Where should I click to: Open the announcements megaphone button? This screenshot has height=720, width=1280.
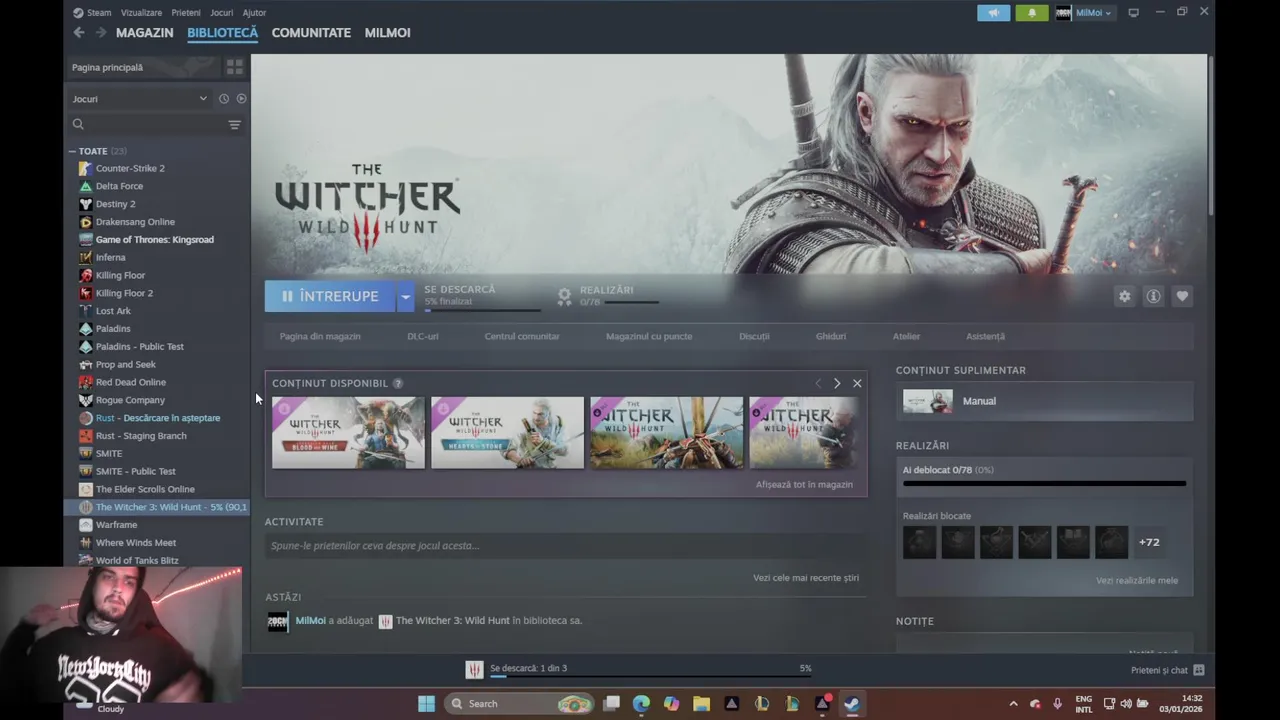coord(993,13)
